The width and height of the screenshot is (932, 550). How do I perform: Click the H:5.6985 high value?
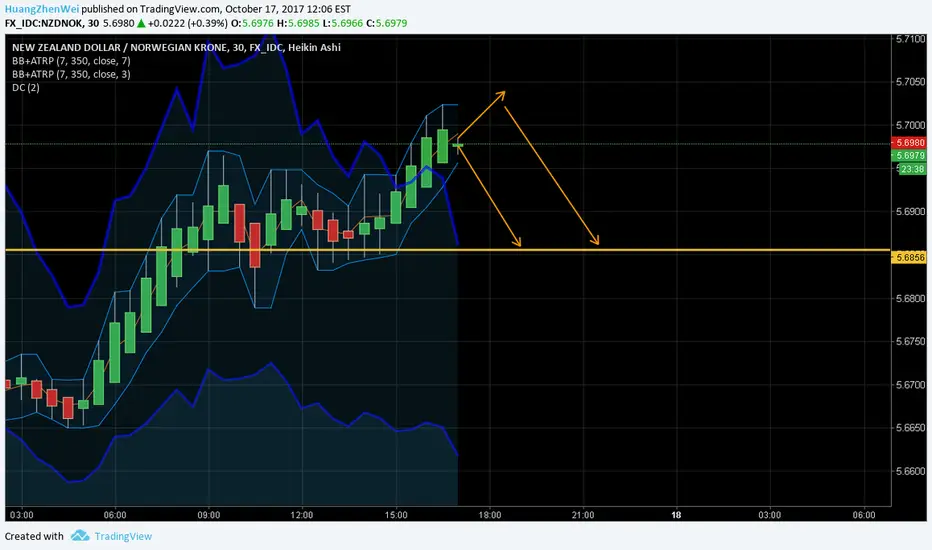click(x=298, y=23)
